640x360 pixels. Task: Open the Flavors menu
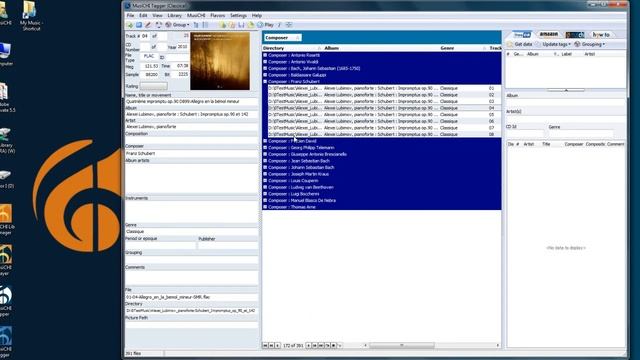click(218, 16)
